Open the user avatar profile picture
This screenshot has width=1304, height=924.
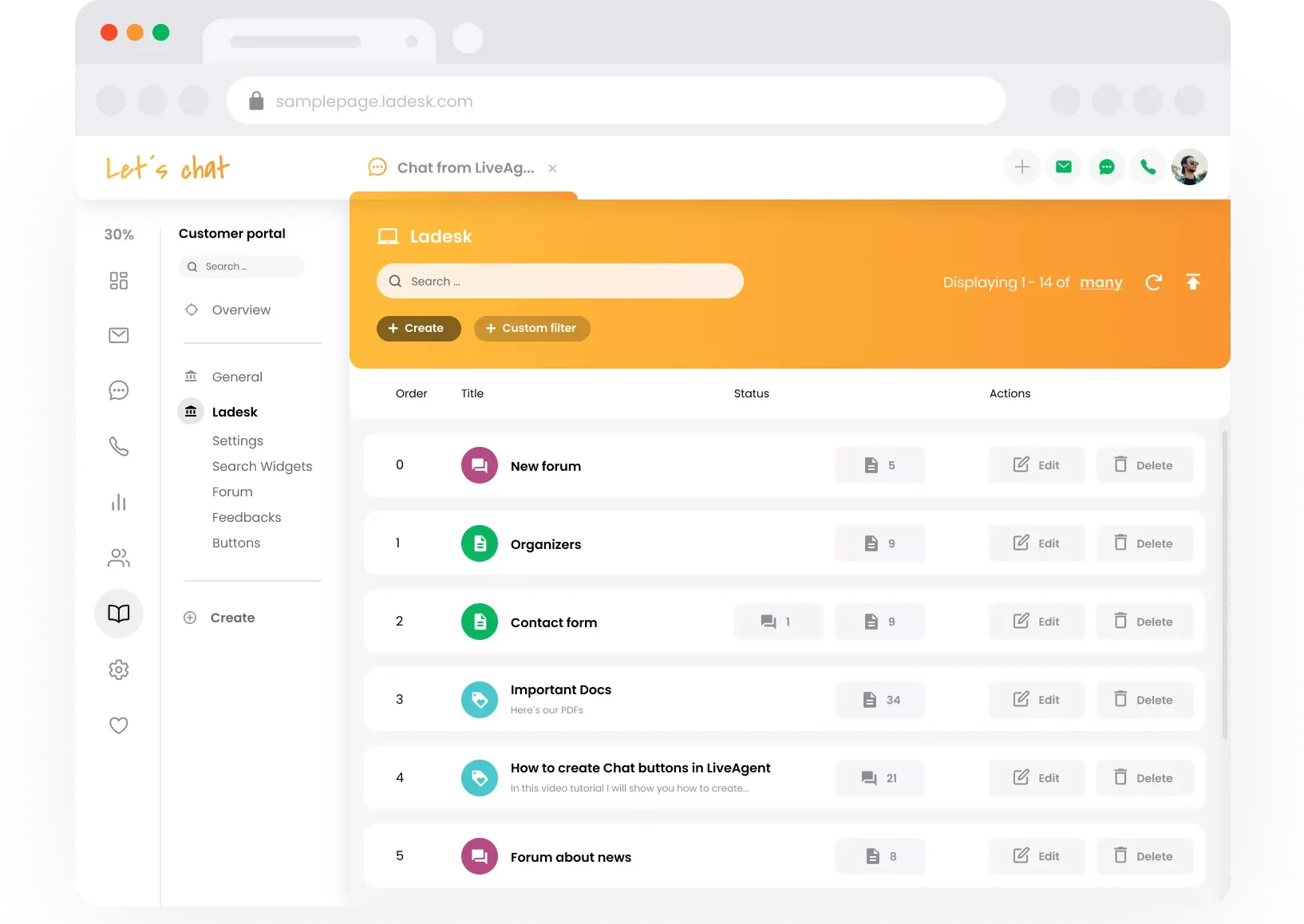tap(1190, 168)
